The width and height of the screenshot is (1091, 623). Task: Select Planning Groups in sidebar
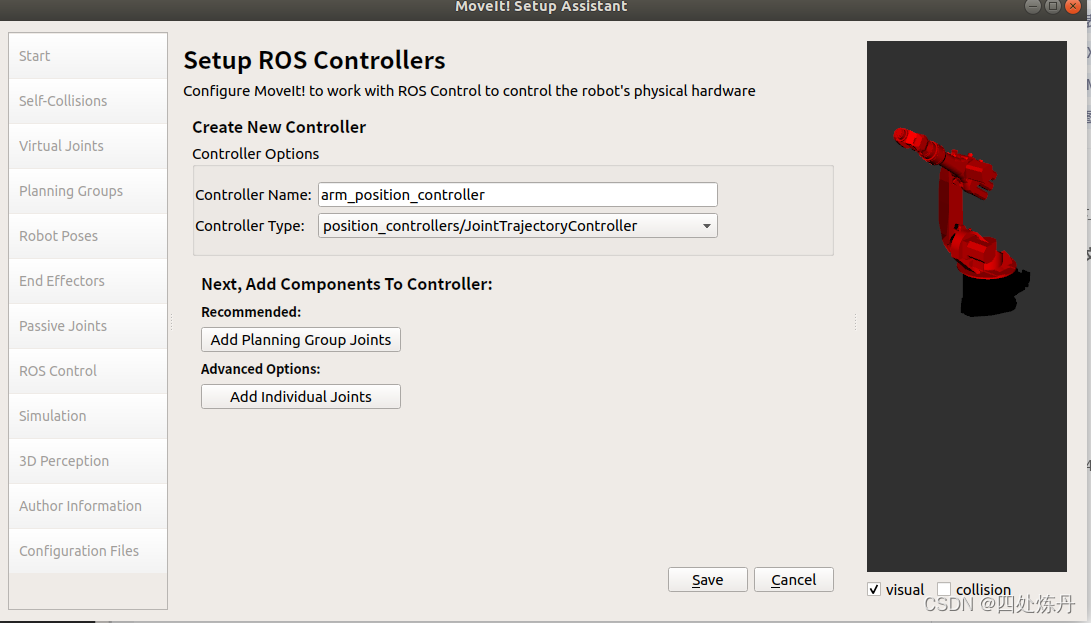click(88, 191)
